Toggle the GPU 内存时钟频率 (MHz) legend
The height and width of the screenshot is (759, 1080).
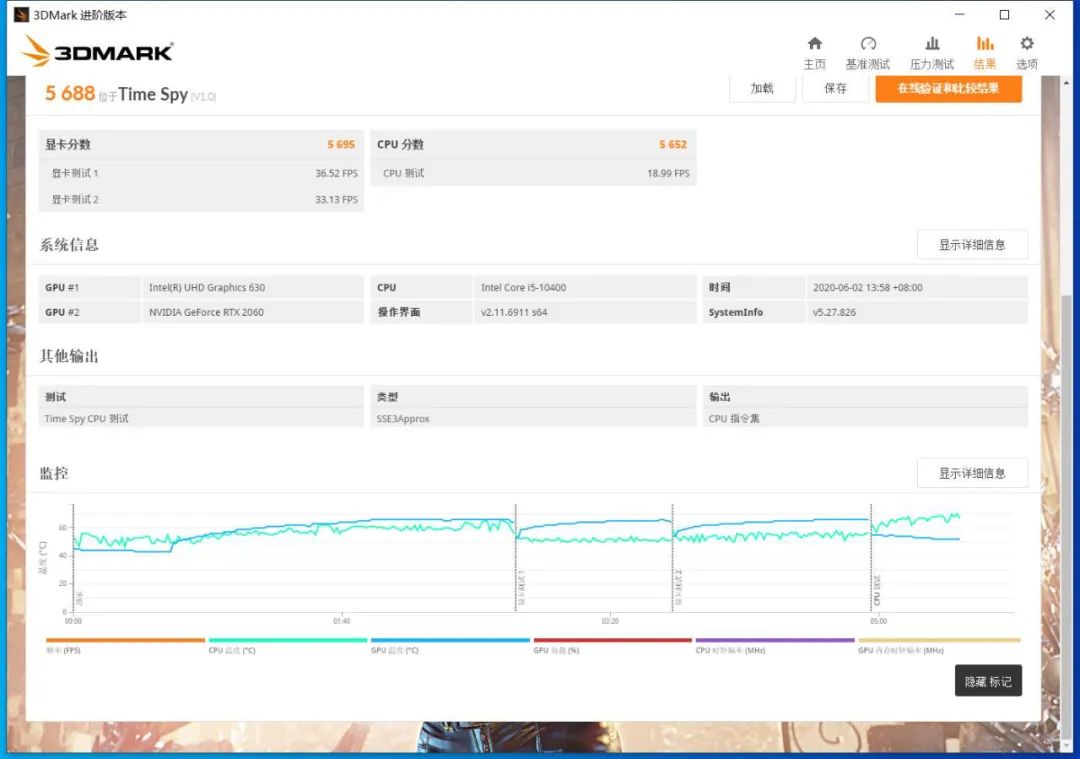938,645
